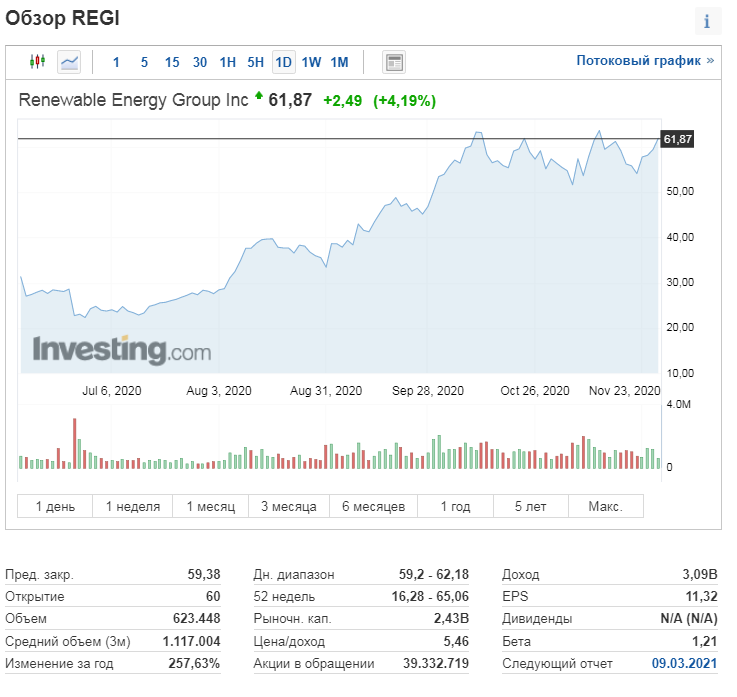The image size is (737, 697).
Task: Open next report date 09.03.2021
Action: tap(684, 663)
